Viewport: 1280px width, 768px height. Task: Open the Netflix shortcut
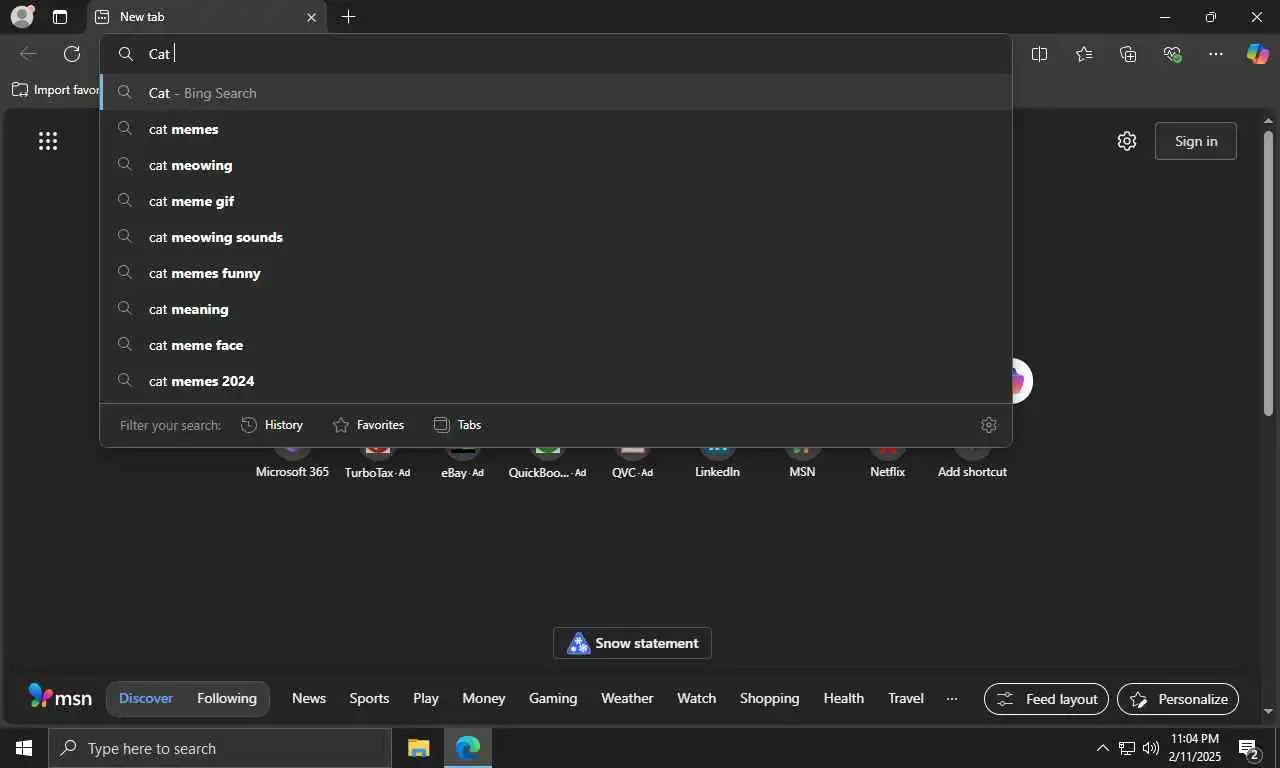[x=887, y=462]
